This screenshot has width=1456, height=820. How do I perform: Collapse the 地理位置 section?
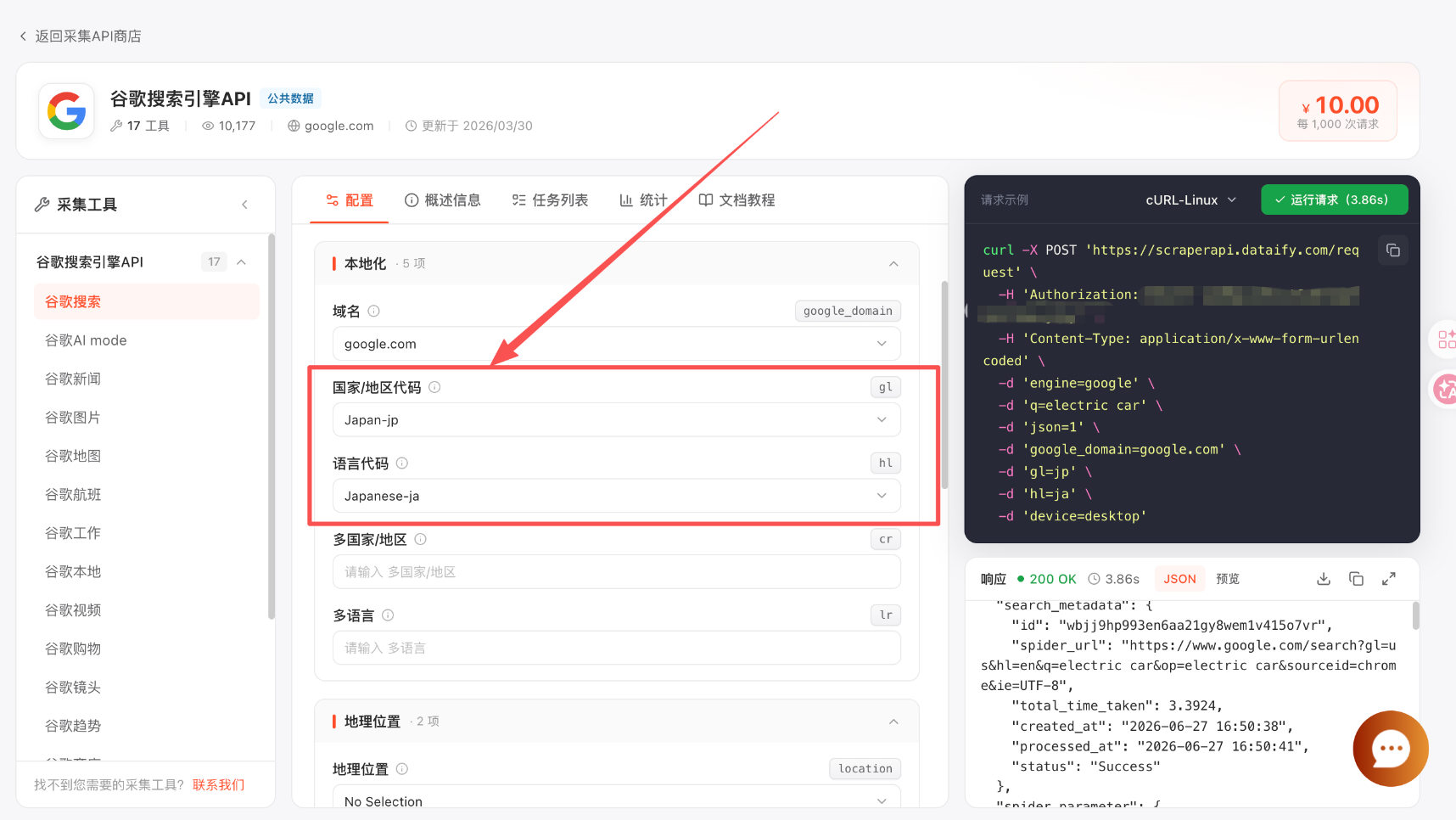pos(893,722)
